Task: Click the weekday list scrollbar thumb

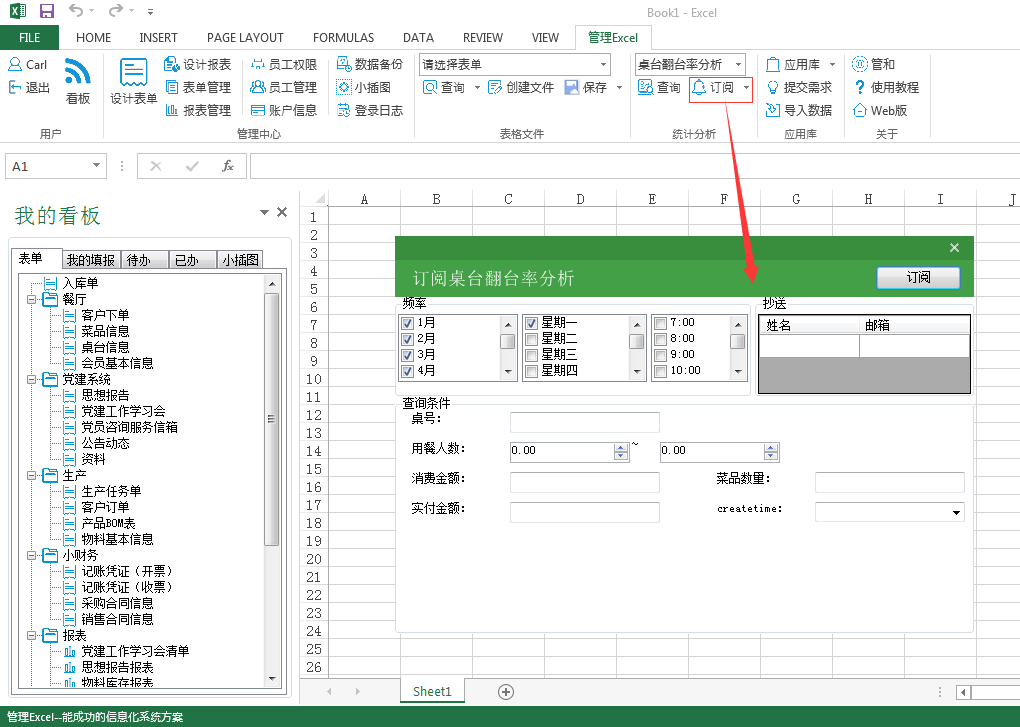Action: [x=636, y=341]
